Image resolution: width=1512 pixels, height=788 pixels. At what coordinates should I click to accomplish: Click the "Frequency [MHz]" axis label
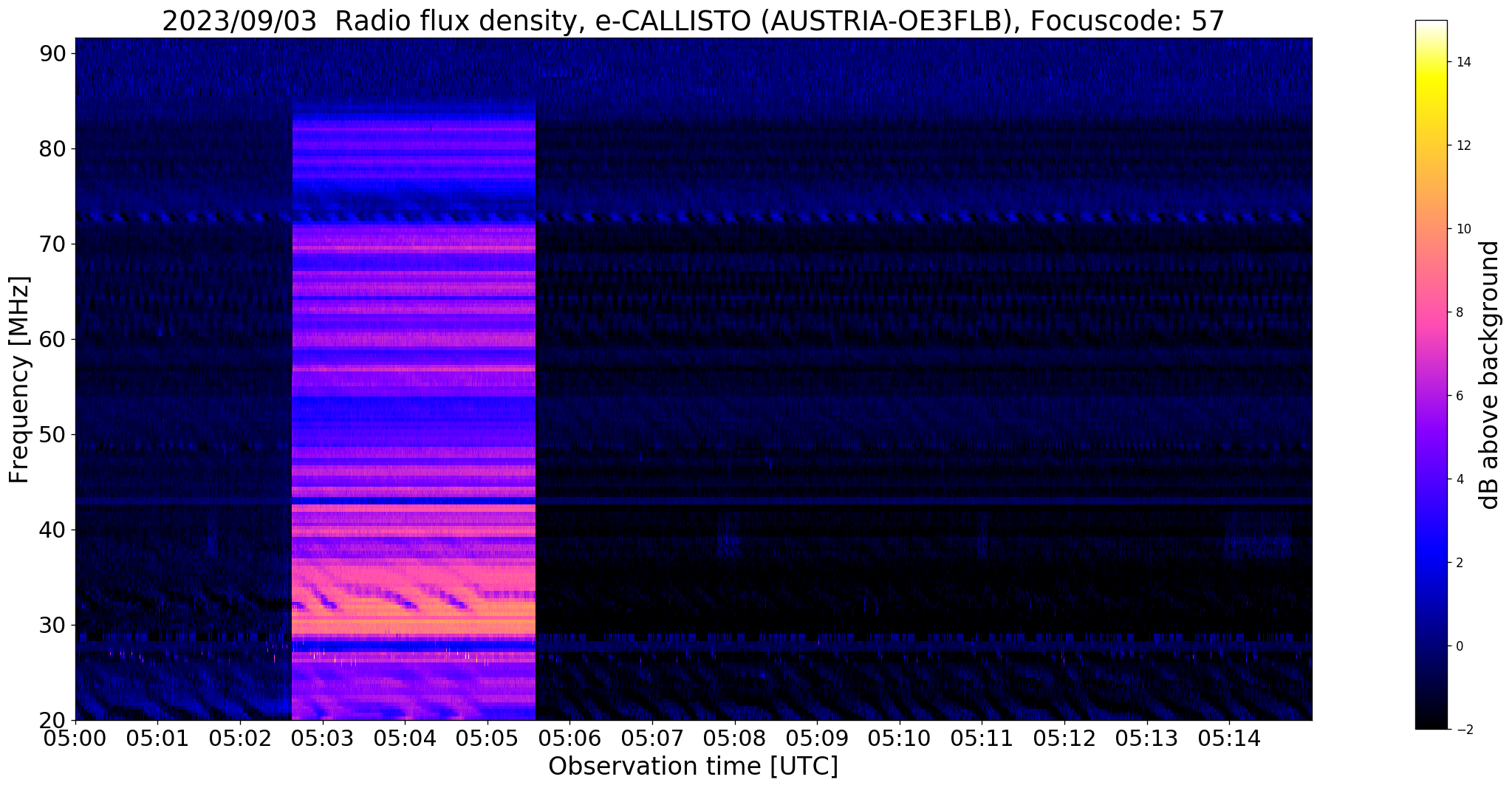tap(20, 380)
